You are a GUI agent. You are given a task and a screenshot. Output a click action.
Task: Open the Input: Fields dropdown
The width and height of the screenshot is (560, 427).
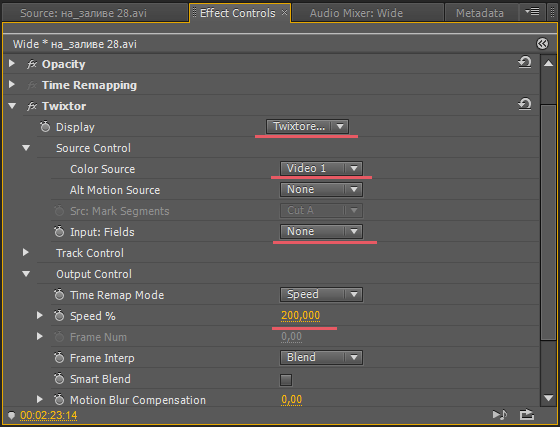(321, 231)
